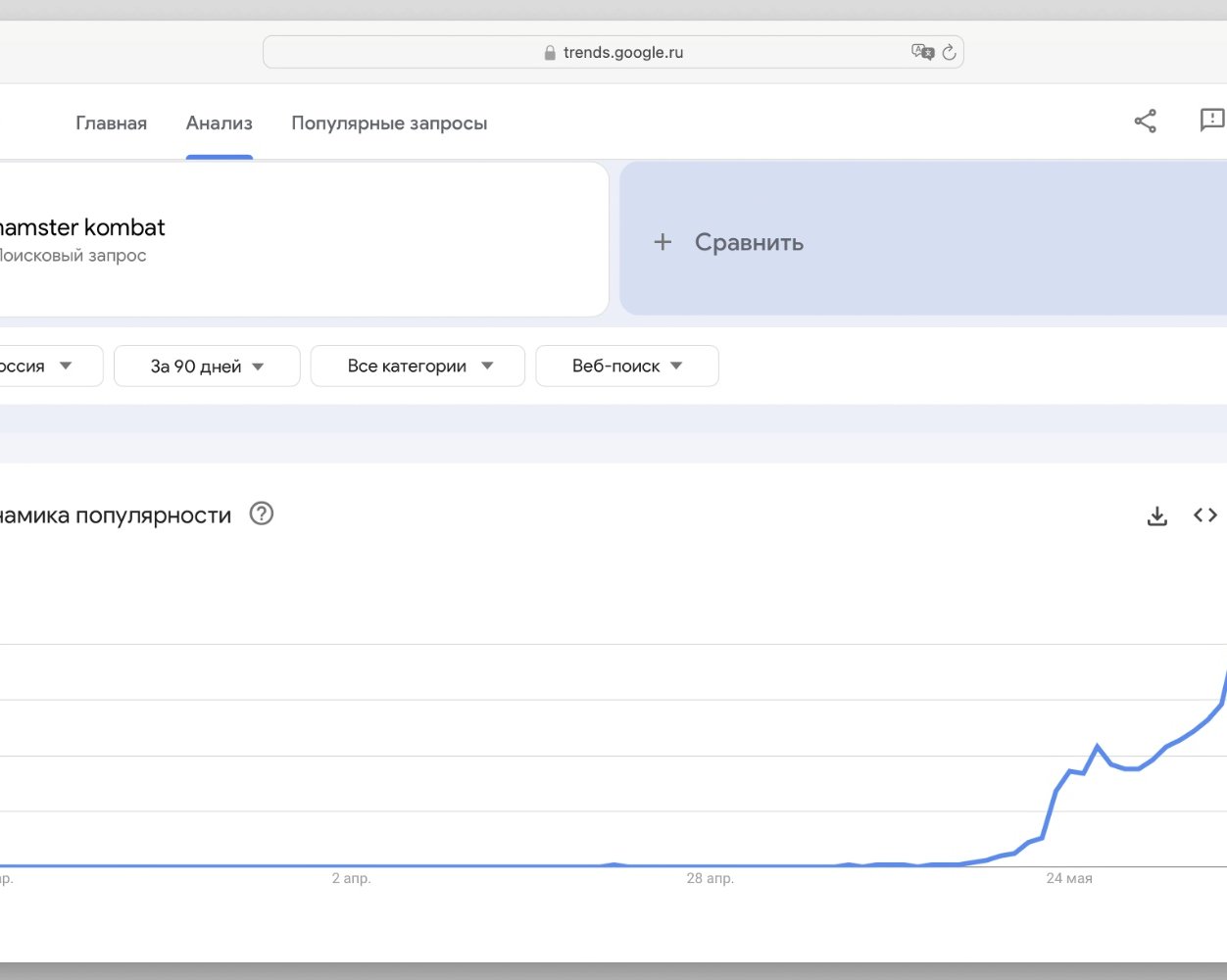Expand the Все категории dropdown

417,367
